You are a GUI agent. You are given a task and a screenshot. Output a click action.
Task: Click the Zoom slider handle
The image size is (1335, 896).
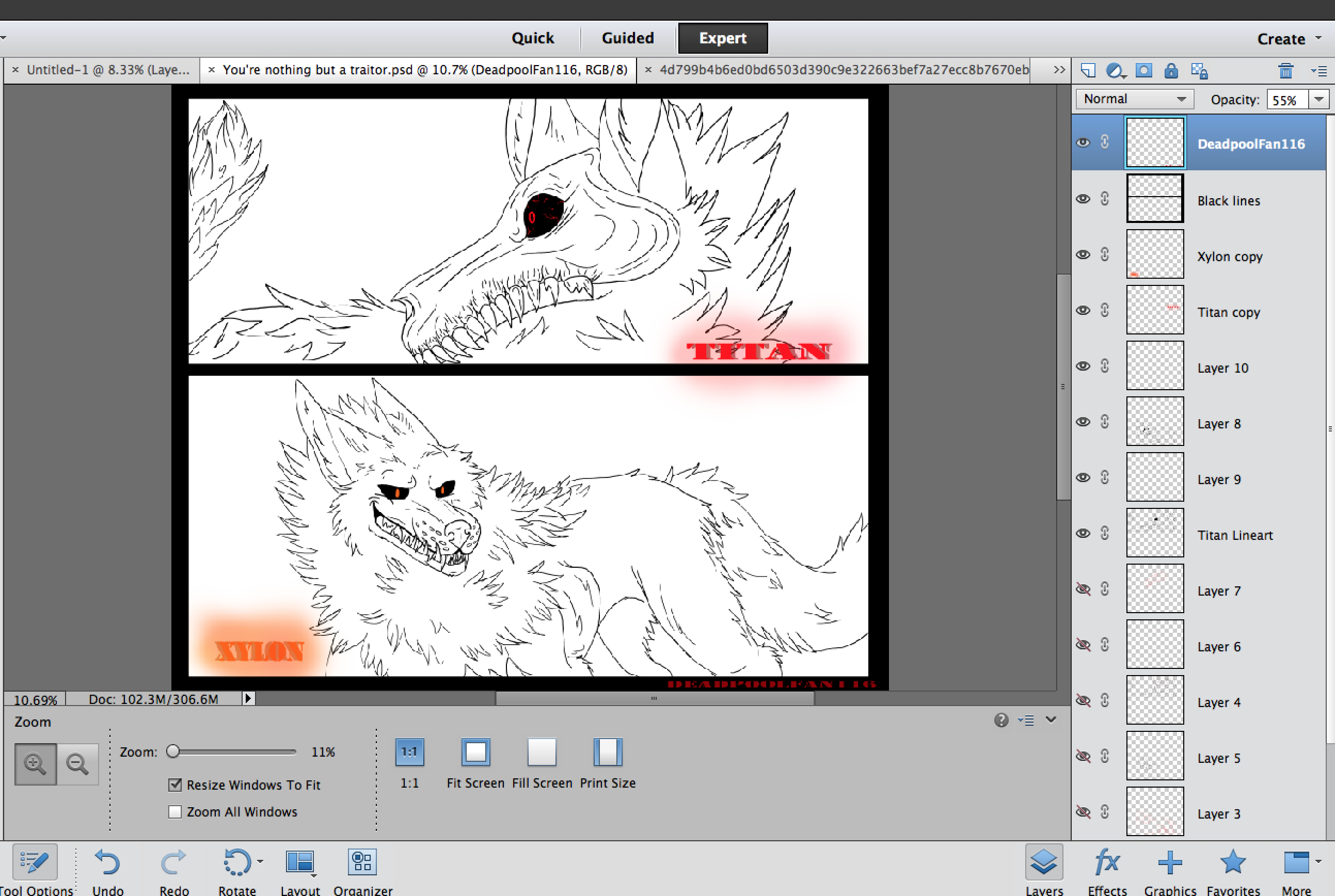click(x=172, y=751)
